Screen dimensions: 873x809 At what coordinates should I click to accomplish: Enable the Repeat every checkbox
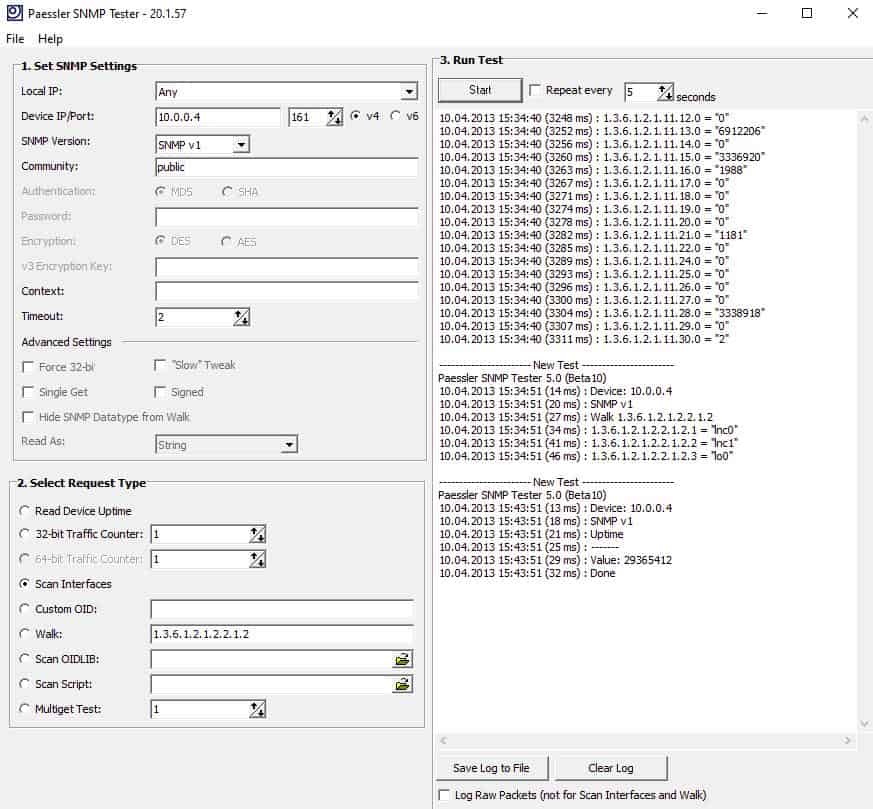point(534,90)
